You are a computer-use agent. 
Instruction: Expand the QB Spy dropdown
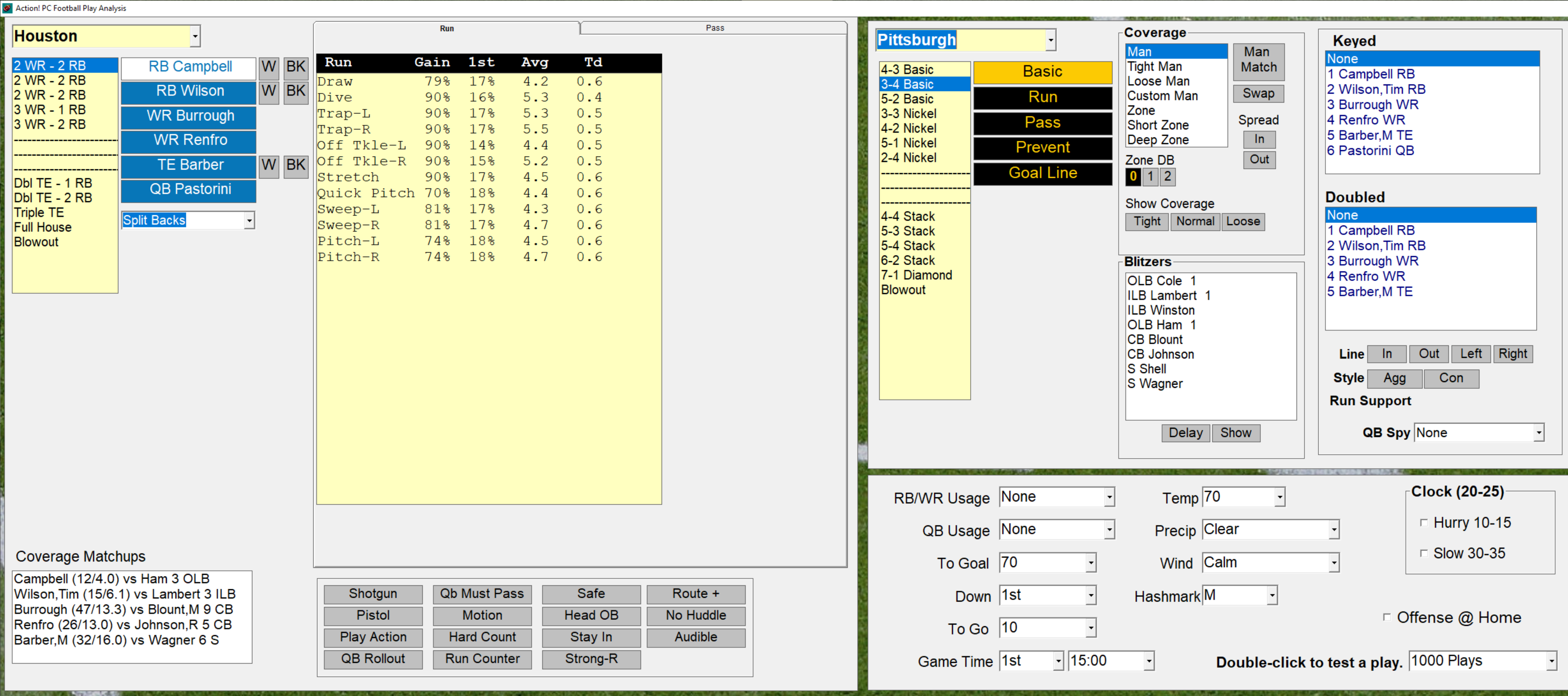[1538, 433]
